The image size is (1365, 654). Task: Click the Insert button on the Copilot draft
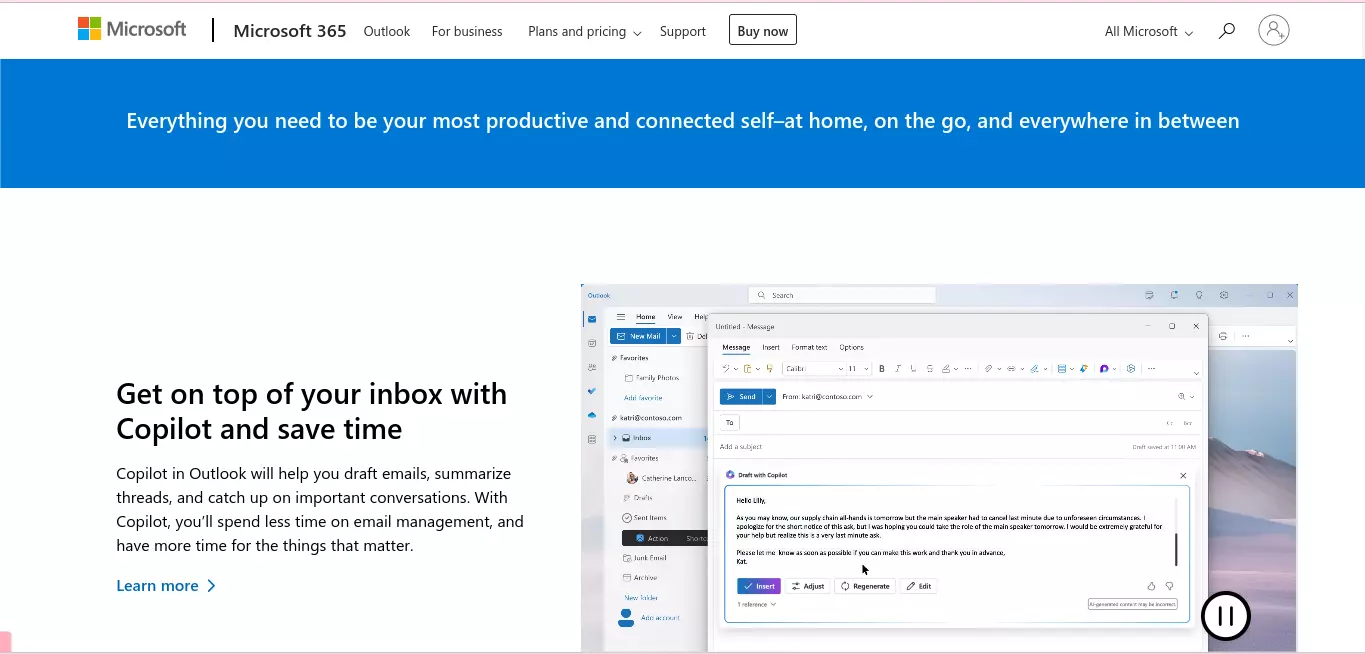coord(759,586)
